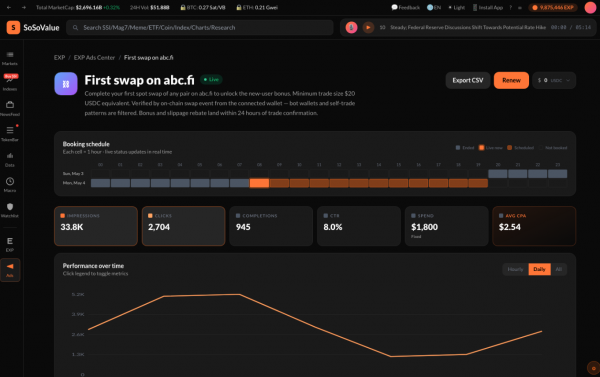
Task: Click the Export CSV button
Action: (468, 80)
